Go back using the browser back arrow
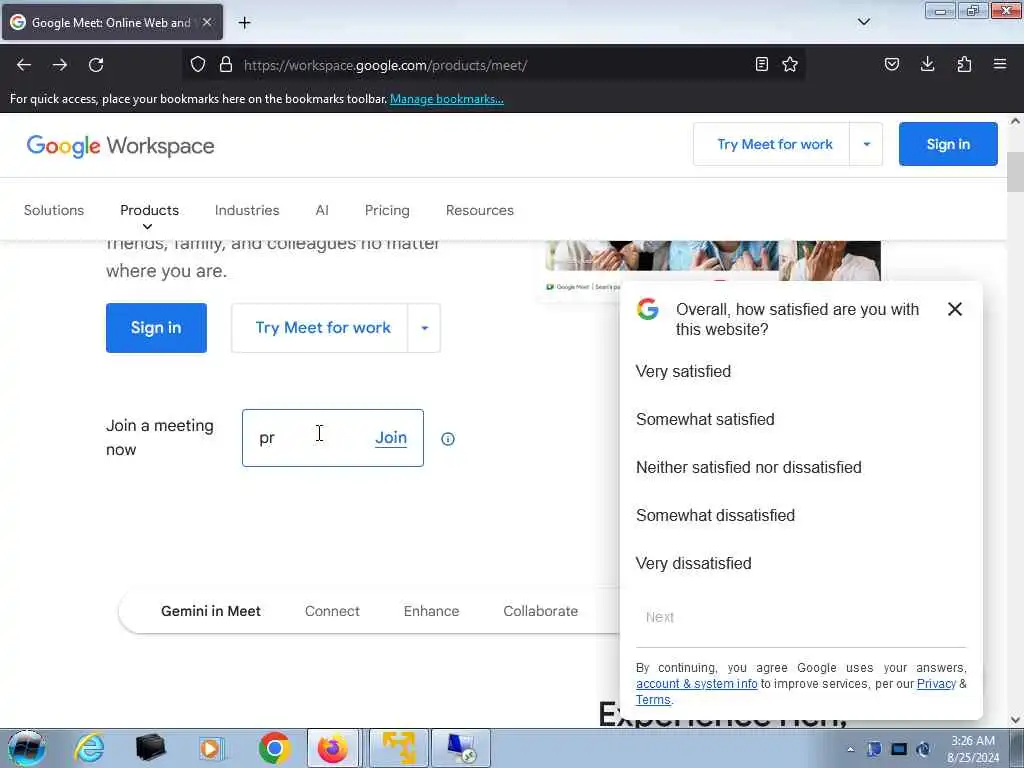Viewport: 1024px width, 768px height. click(24, 65)
